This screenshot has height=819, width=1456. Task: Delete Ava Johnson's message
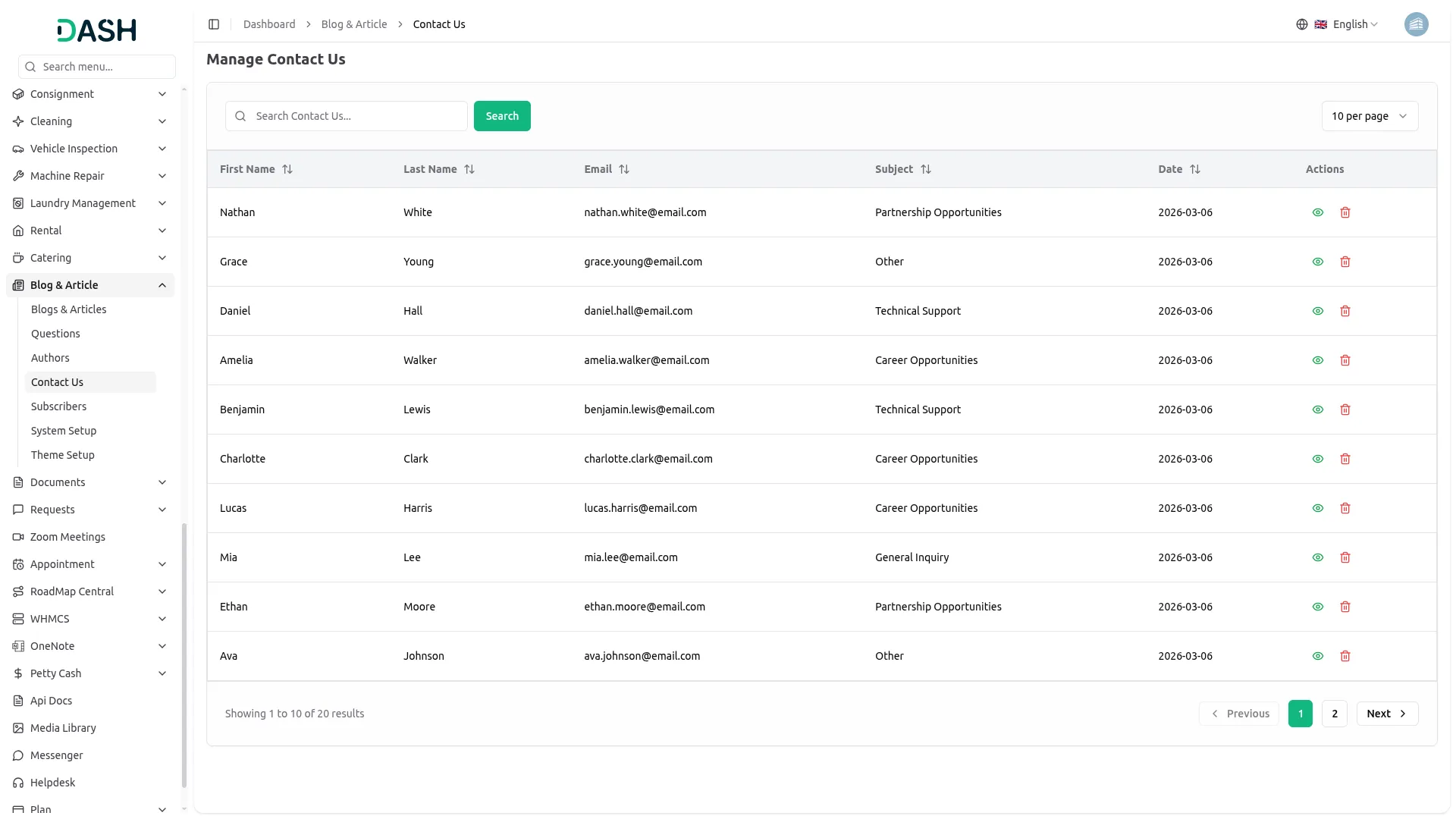pos(1345,656)
